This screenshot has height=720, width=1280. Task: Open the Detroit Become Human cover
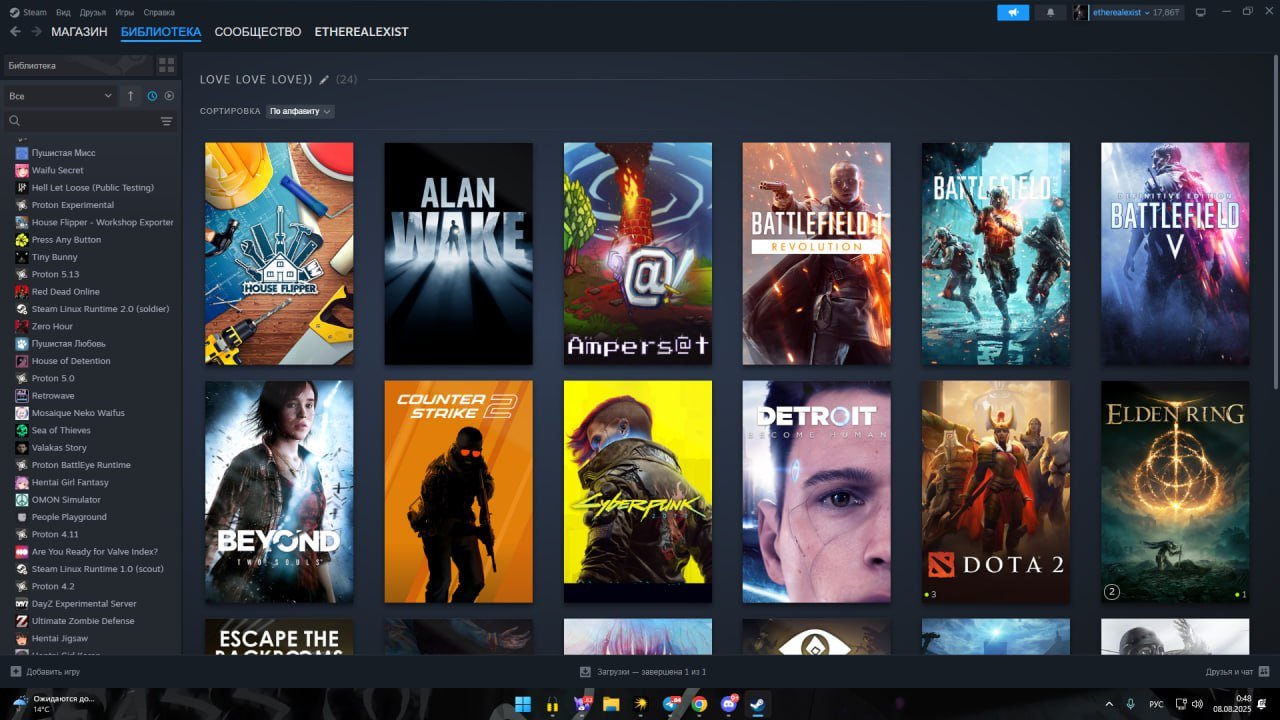click(x=816, y=492)
